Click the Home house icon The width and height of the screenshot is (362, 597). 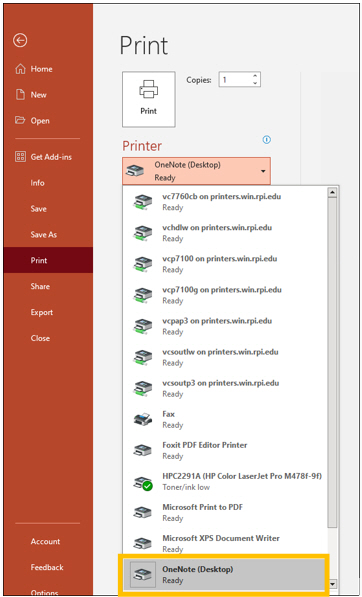[x=20, y=69]
